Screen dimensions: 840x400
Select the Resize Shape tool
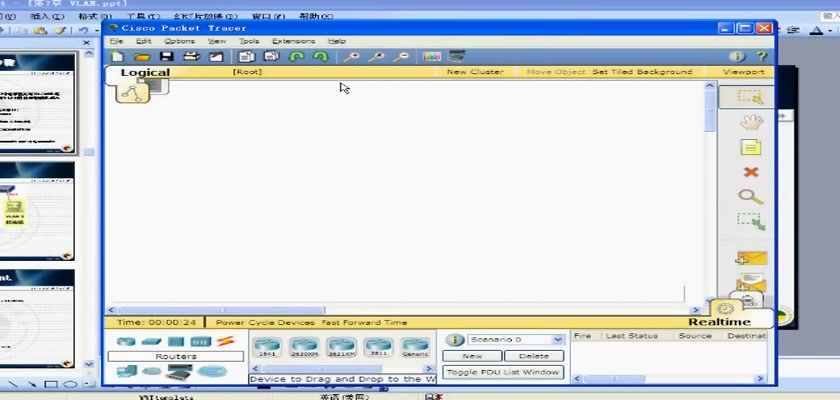coord(751,222)
